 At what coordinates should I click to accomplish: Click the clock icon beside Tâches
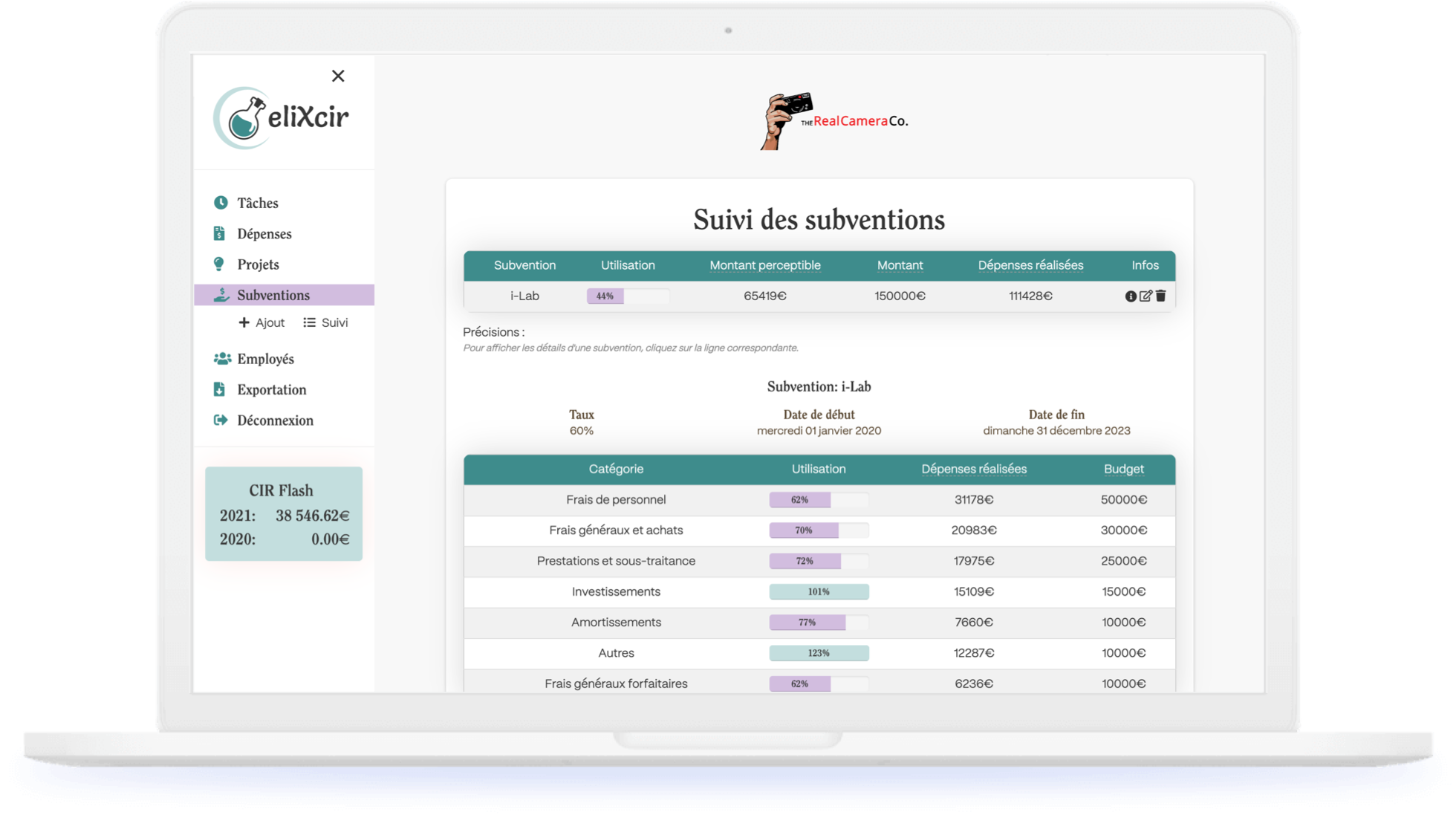click(221, 203)
